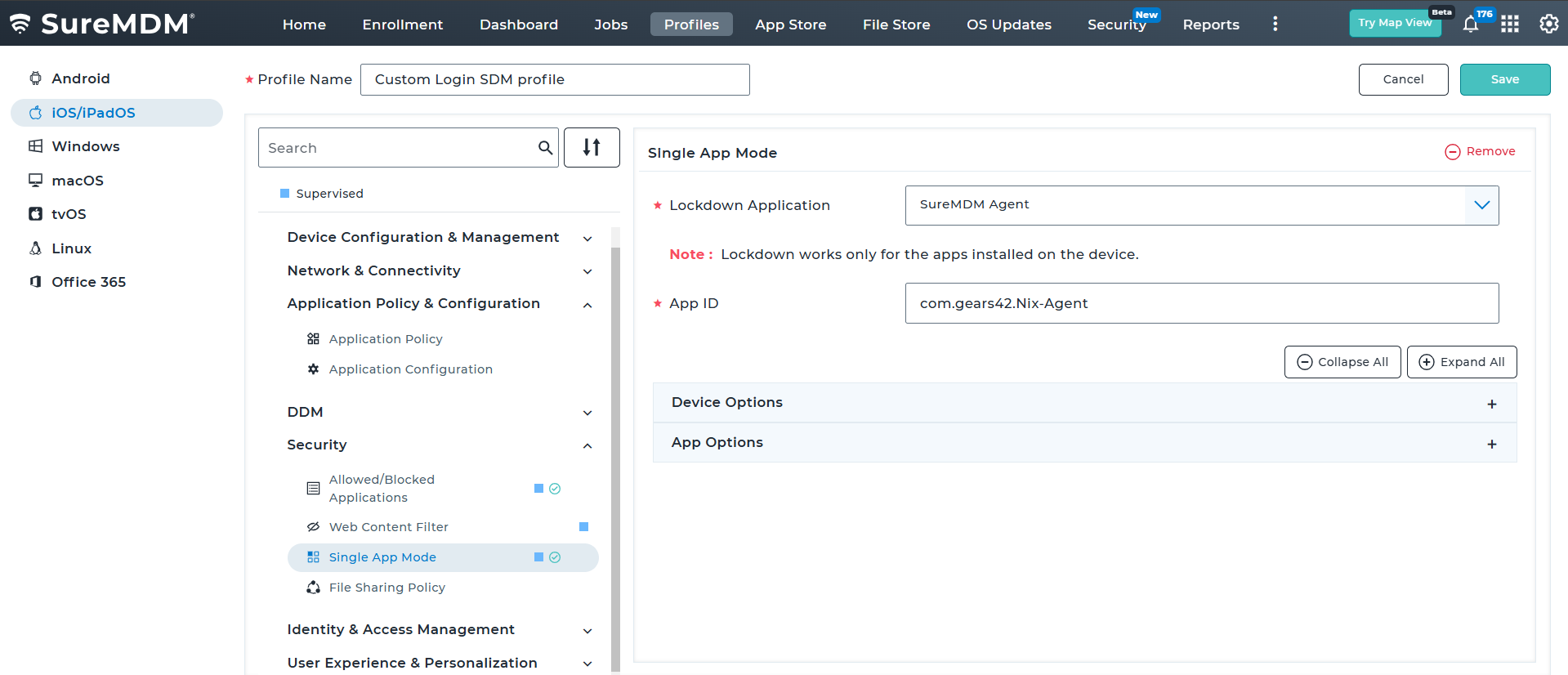
Task: Click the SureMDM logo
Action: [102, 24]
